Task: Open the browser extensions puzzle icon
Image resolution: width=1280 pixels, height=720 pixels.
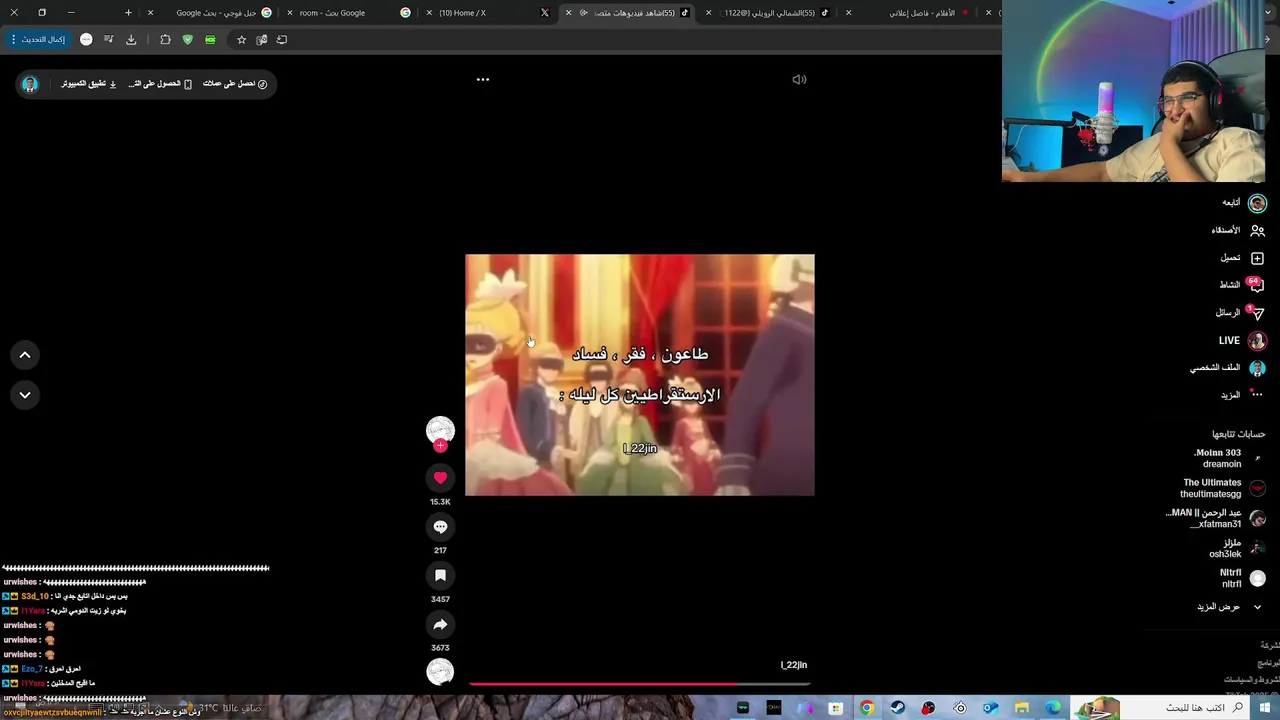Action: point(165,39)
